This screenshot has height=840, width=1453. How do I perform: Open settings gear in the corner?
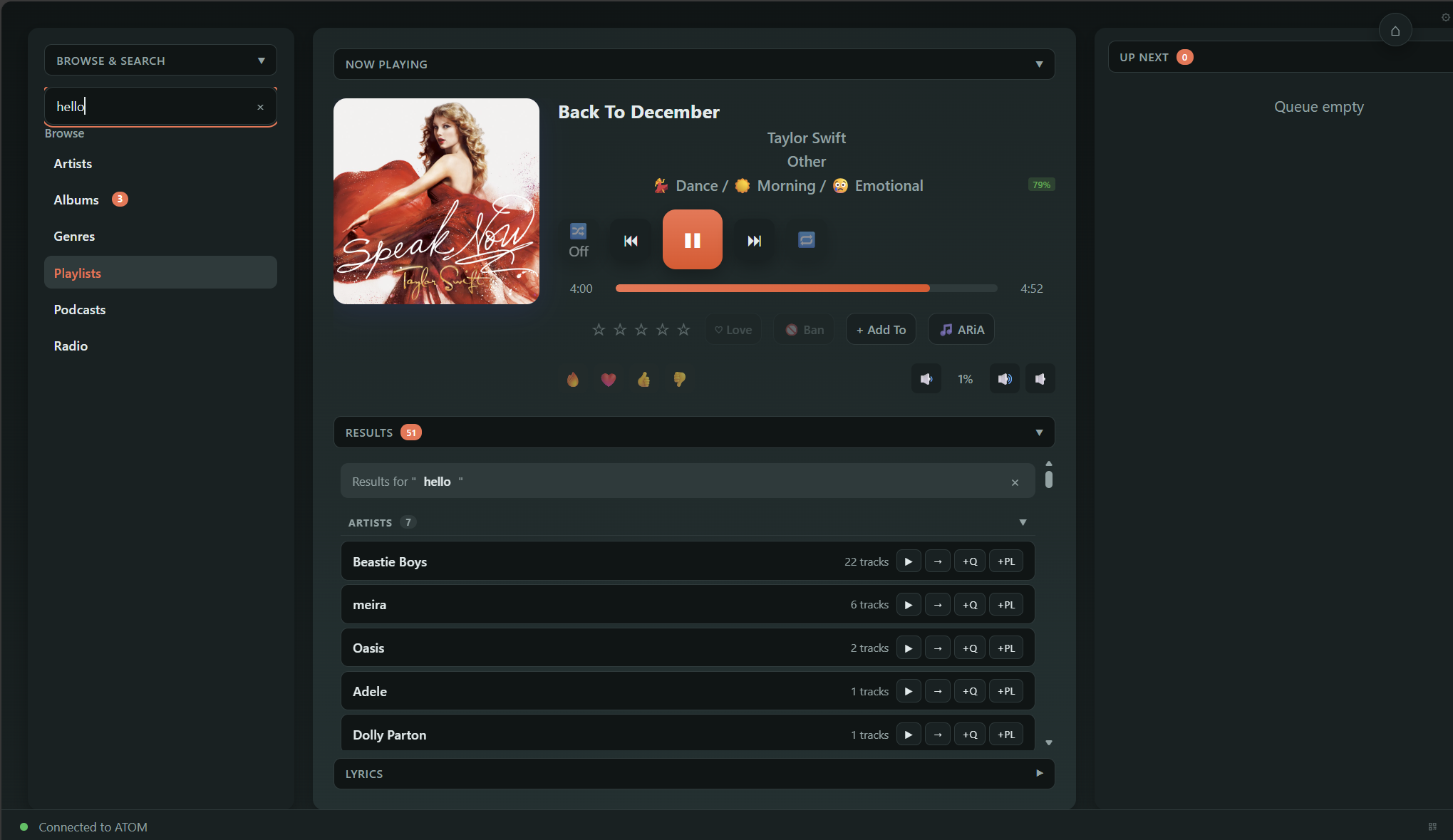(1445, 17)
